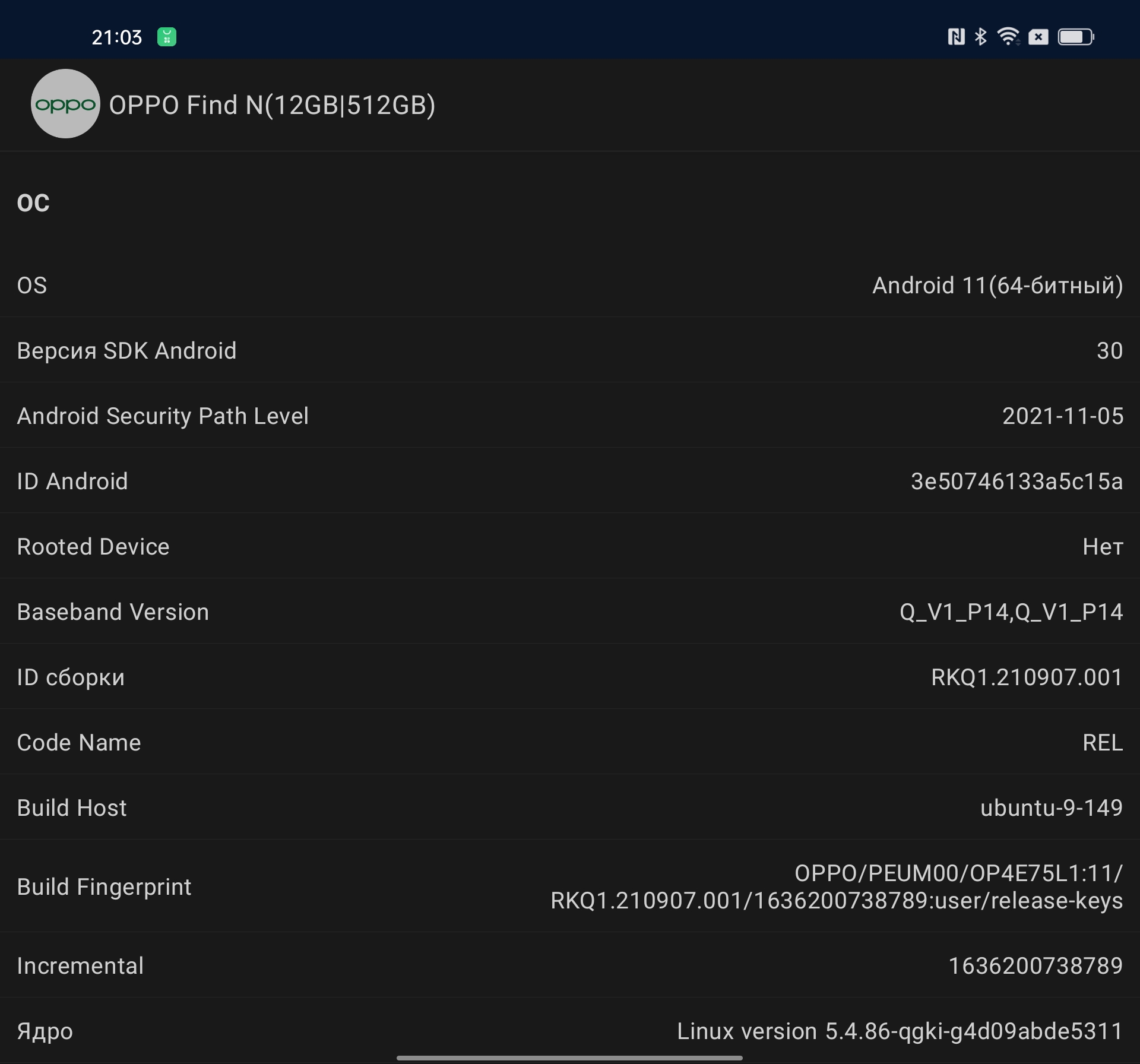Select the Ядро Linux version row
This screenshot has height=1064, width=1140.
[x=570, y=1031]
